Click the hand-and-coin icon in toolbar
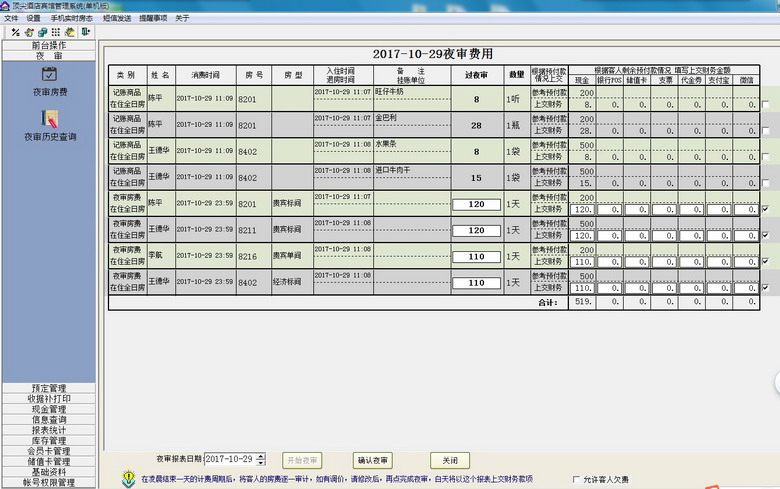 point(29,32)
